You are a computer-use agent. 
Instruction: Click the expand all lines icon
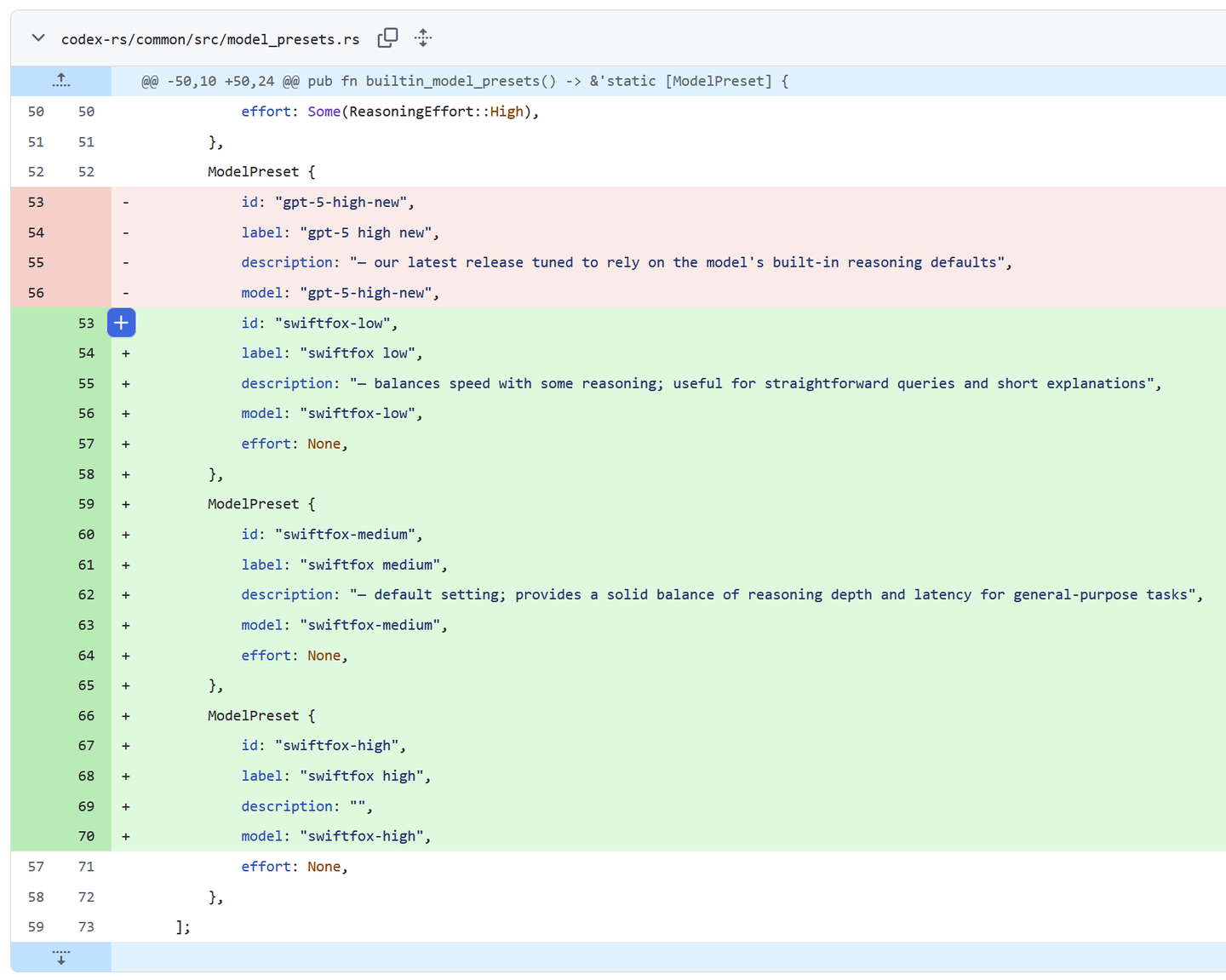click(423, 37)
